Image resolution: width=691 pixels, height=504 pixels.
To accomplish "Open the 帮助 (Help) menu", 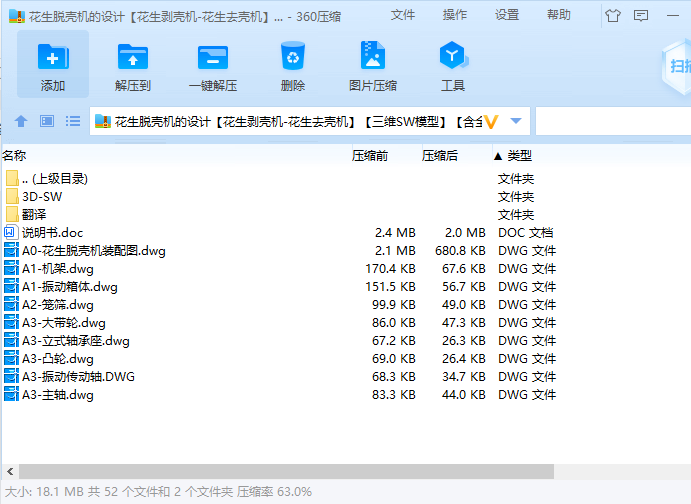I will tap(559, 15).
